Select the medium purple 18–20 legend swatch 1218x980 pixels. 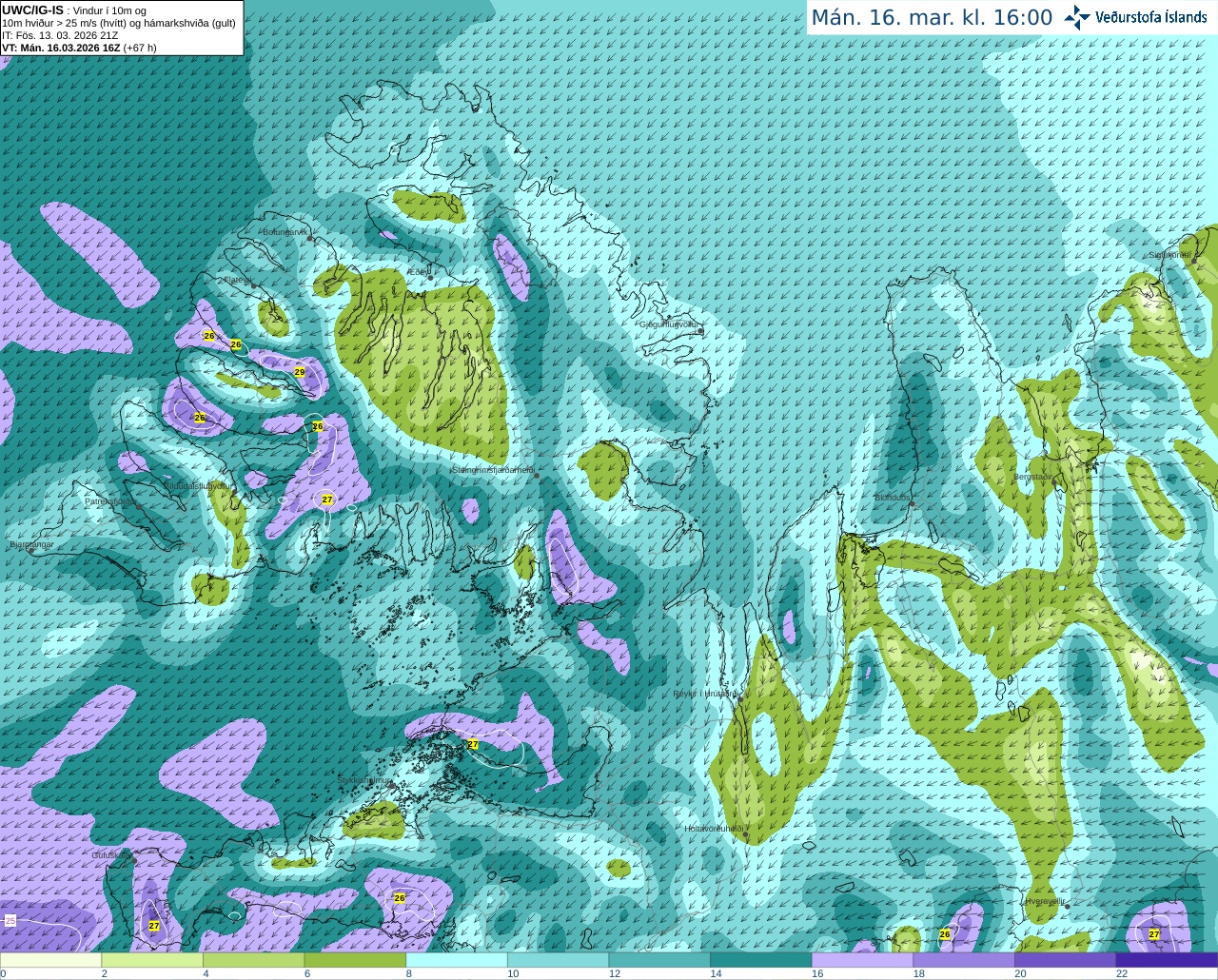tap(964, 960)
